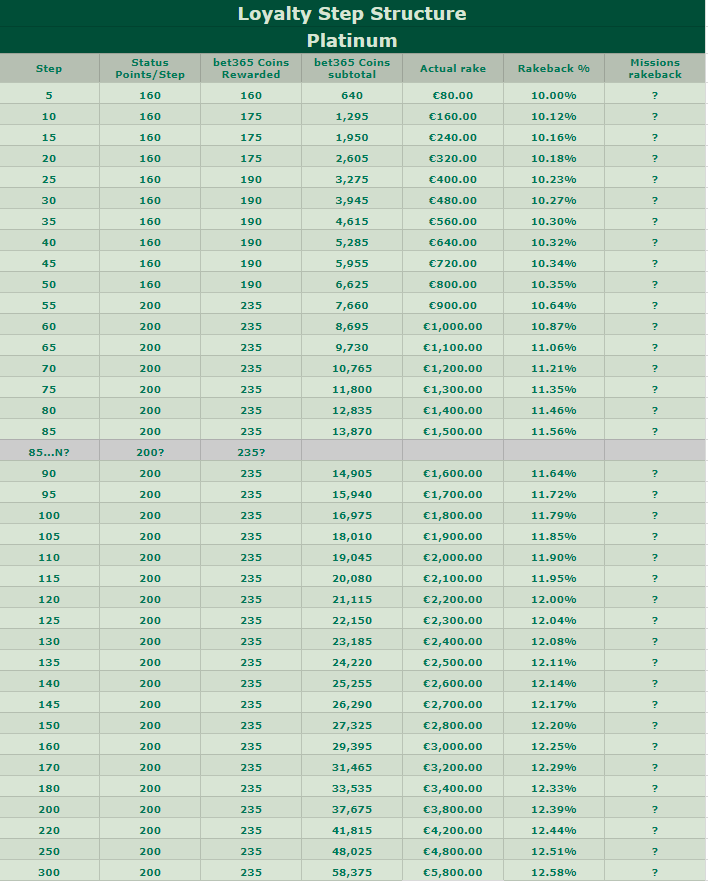Click the subtotal cell '37,675'
Image resolution: width=708 pixels, height=881 pixels.
point(352,809)
